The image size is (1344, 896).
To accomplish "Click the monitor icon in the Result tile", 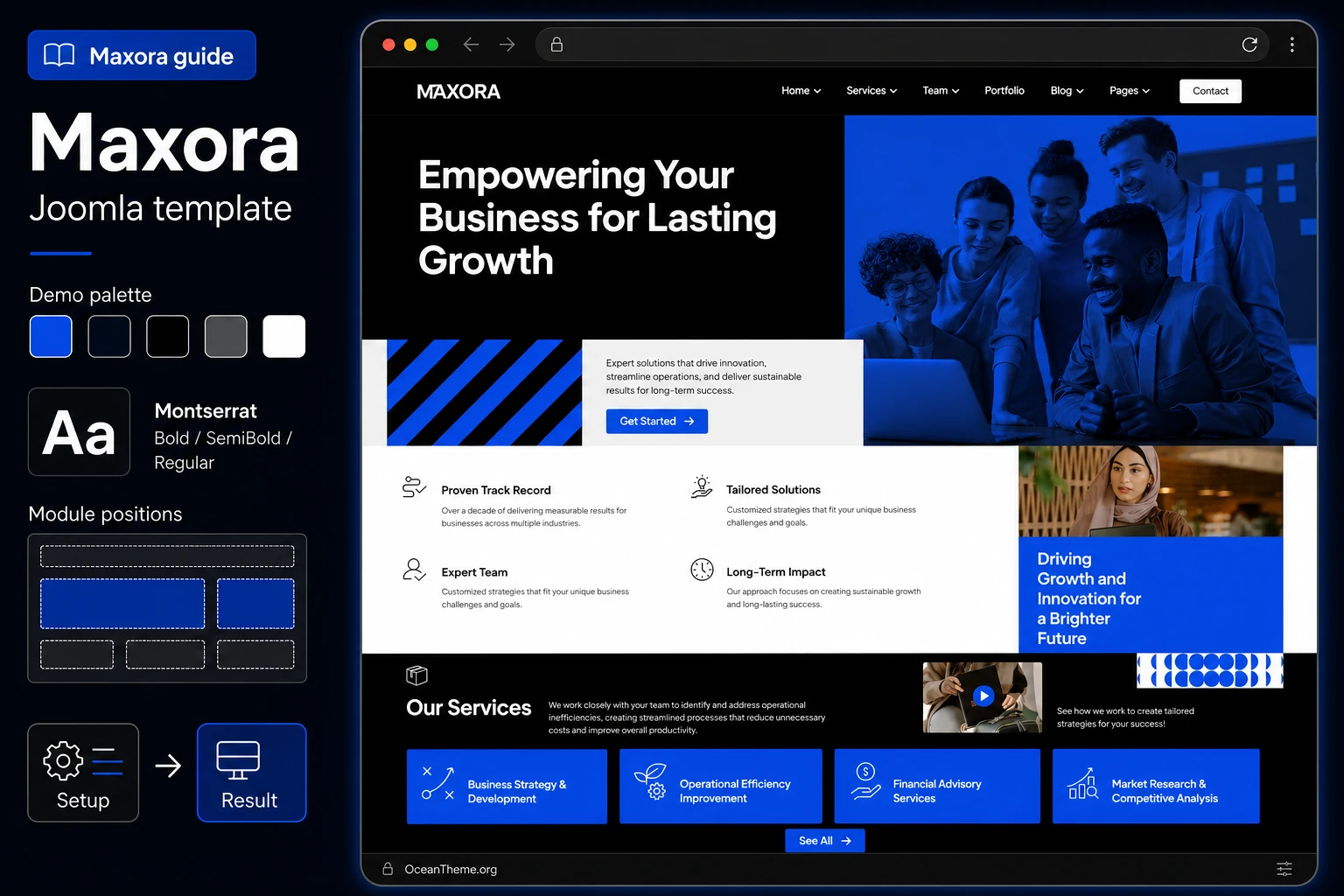I will pos(238,760).
